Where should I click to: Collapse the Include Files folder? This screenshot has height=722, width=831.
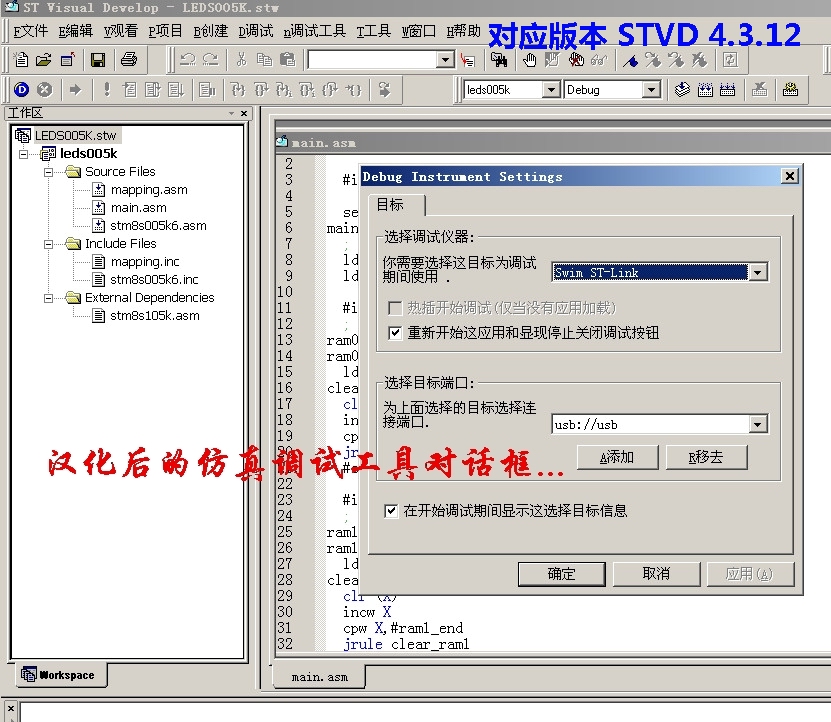(x=48, y=244)
